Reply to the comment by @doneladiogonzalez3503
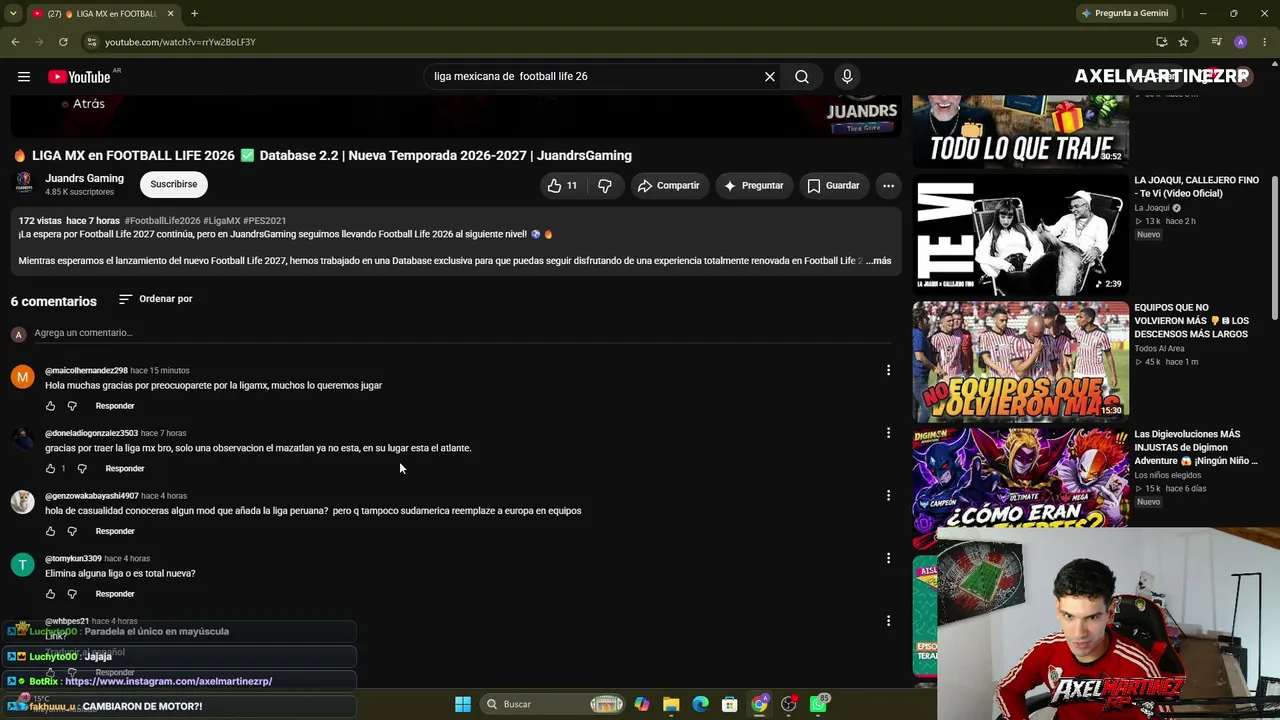Viewport: 1280px width, 720px height. [x=125, y=469]
